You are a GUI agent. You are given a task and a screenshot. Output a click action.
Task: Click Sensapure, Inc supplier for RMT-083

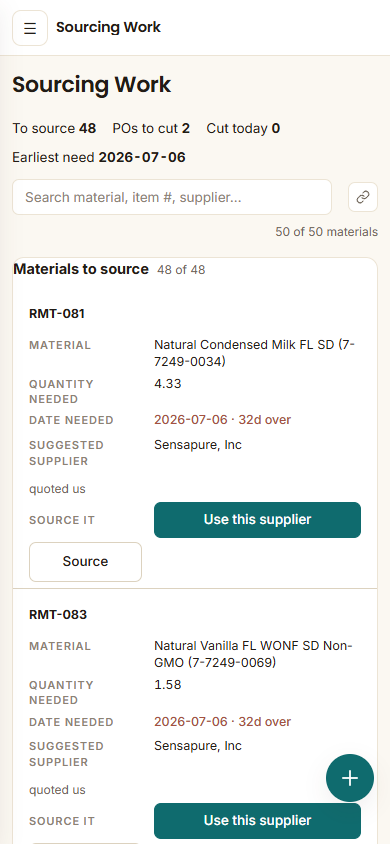pos(198,746)
